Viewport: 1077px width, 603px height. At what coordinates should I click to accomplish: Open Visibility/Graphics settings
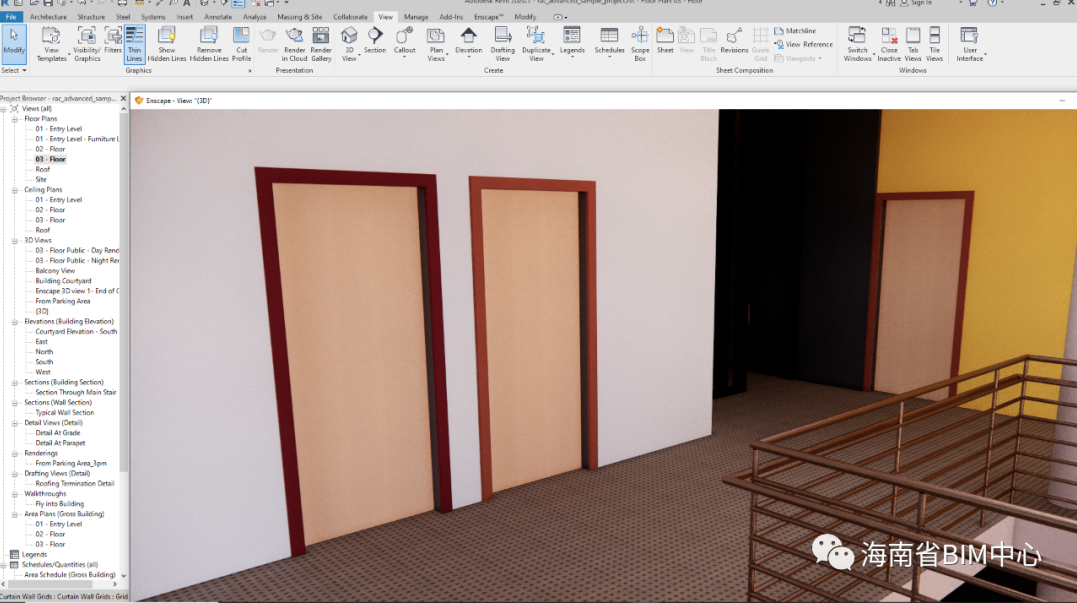(x=87, y=43)
